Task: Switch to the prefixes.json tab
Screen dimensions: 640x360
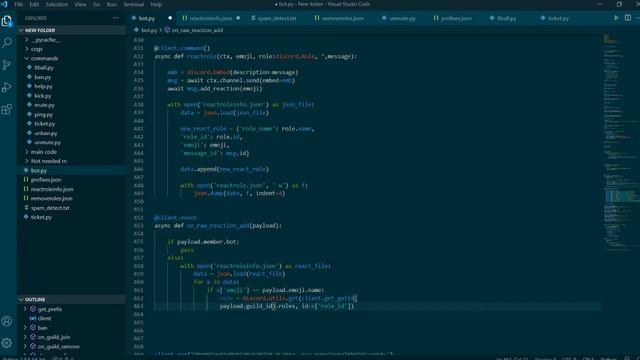Action: pos(456,18)
